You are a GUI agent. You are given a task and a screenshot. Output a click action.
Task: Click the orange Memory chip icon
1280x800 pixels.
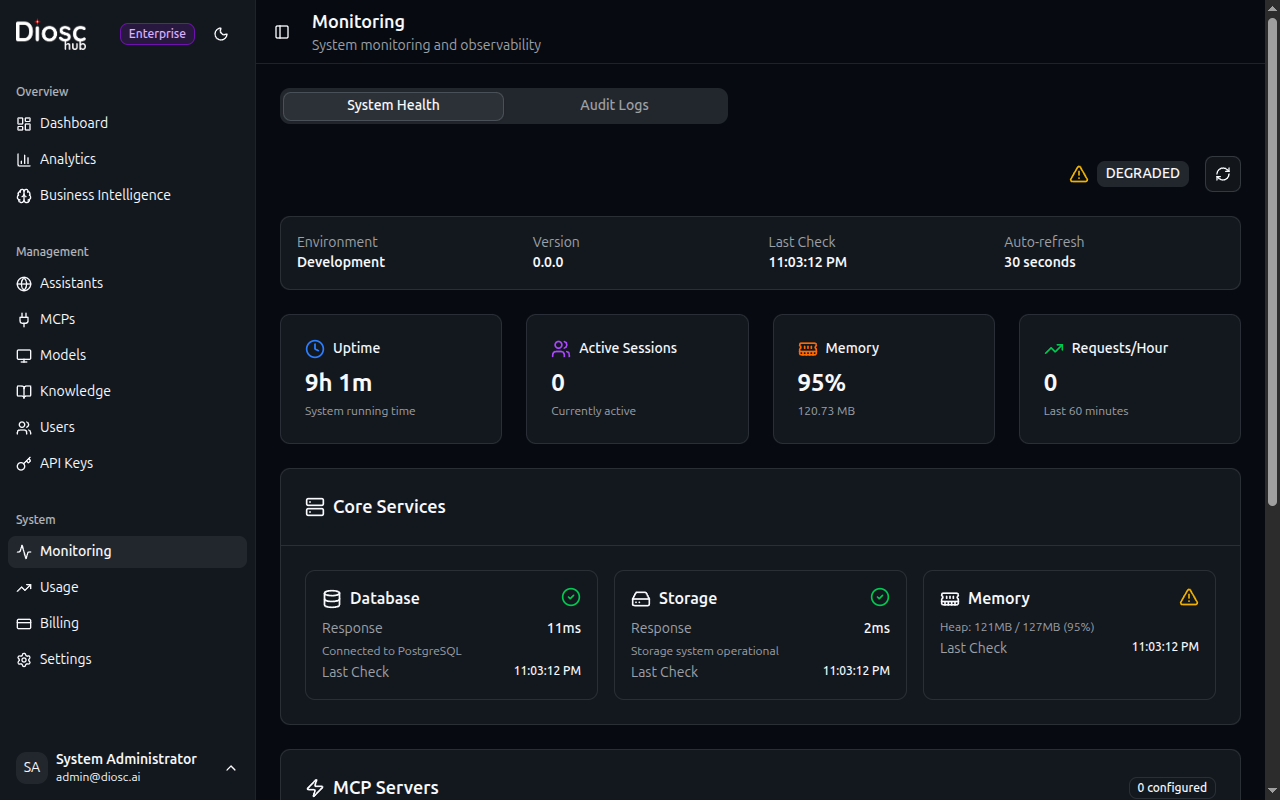click(x=807, y=349)
